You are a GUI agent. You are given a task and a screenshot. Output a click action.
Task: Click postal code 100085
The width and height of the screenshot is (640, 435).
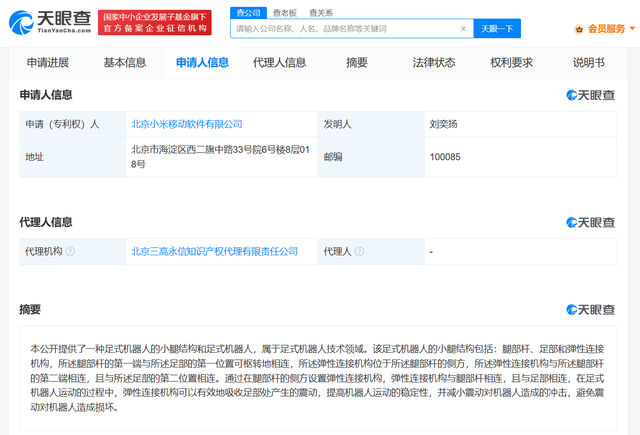coord(445,157)
